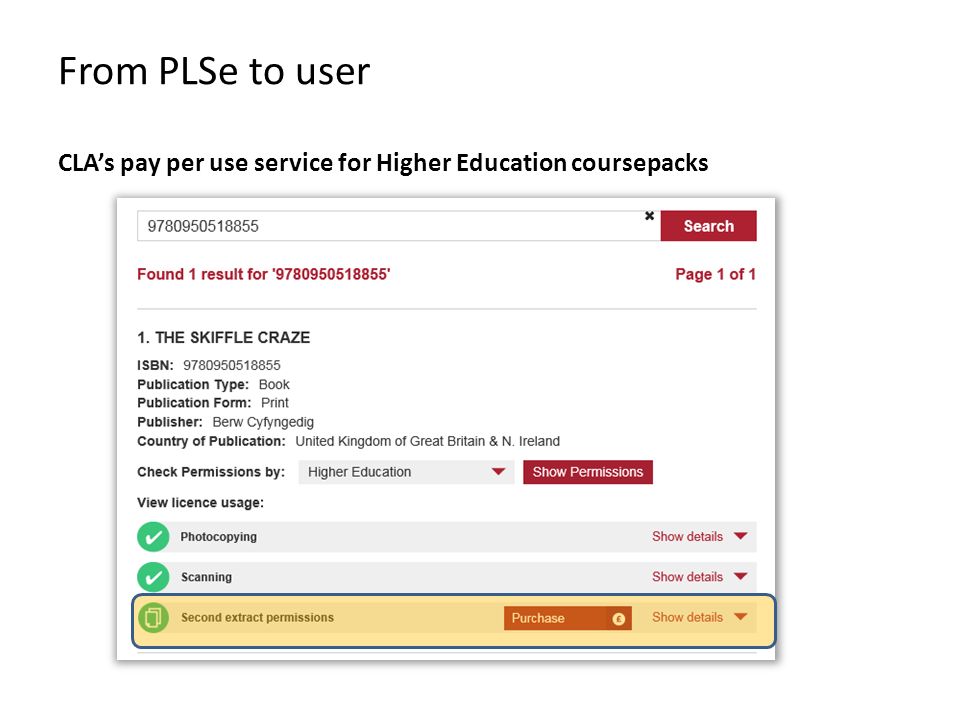The image size is (960, 720).
Task: Click Show details for Second extract permissions
Action: (687, 617)
